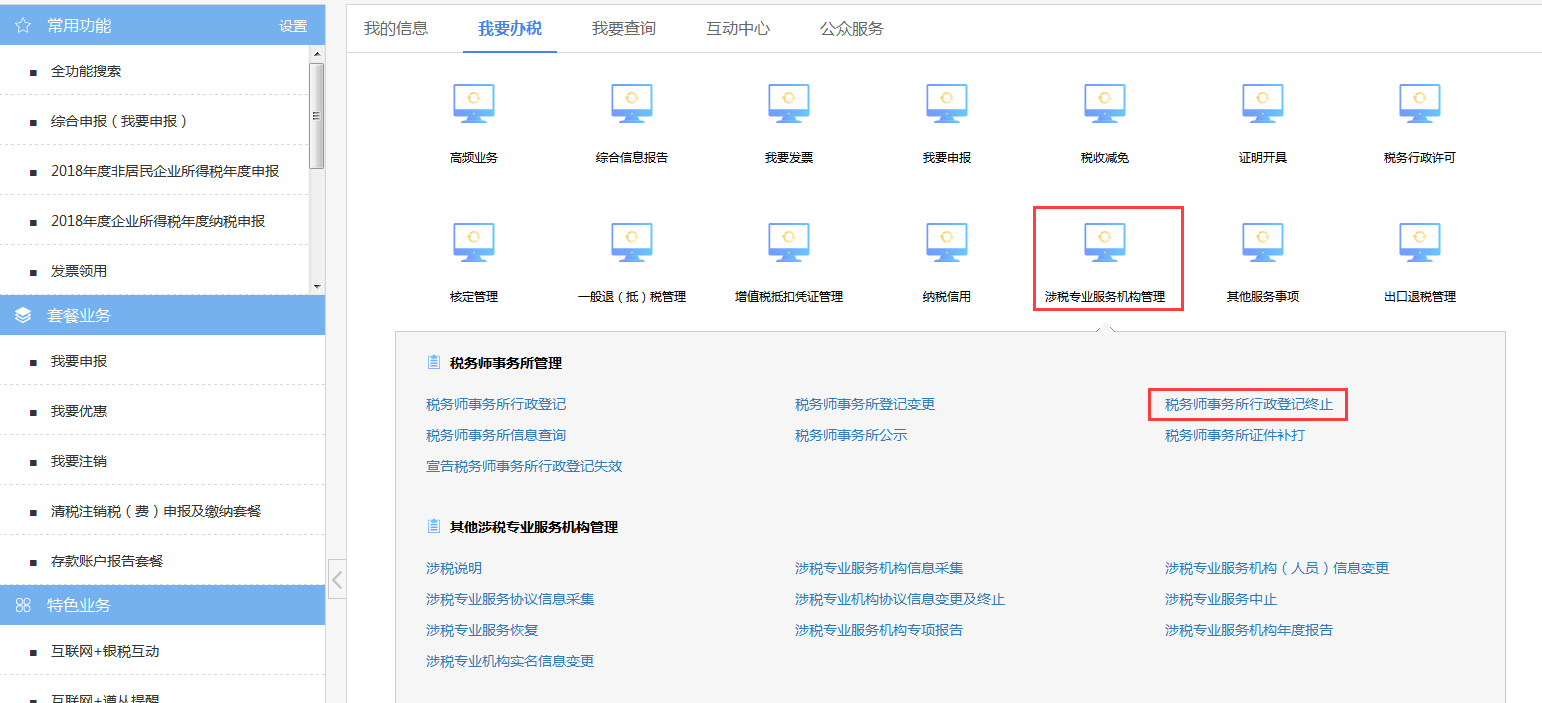Click the 涉税专业机构协议信息变更及终止 link

tap(900, 600)
